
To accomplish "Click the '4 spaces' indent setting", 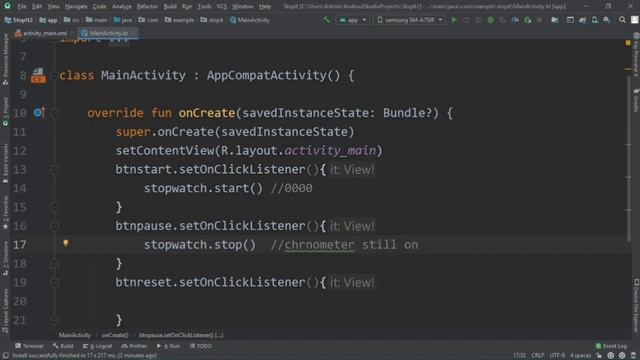I will click(x=580, y=356).
